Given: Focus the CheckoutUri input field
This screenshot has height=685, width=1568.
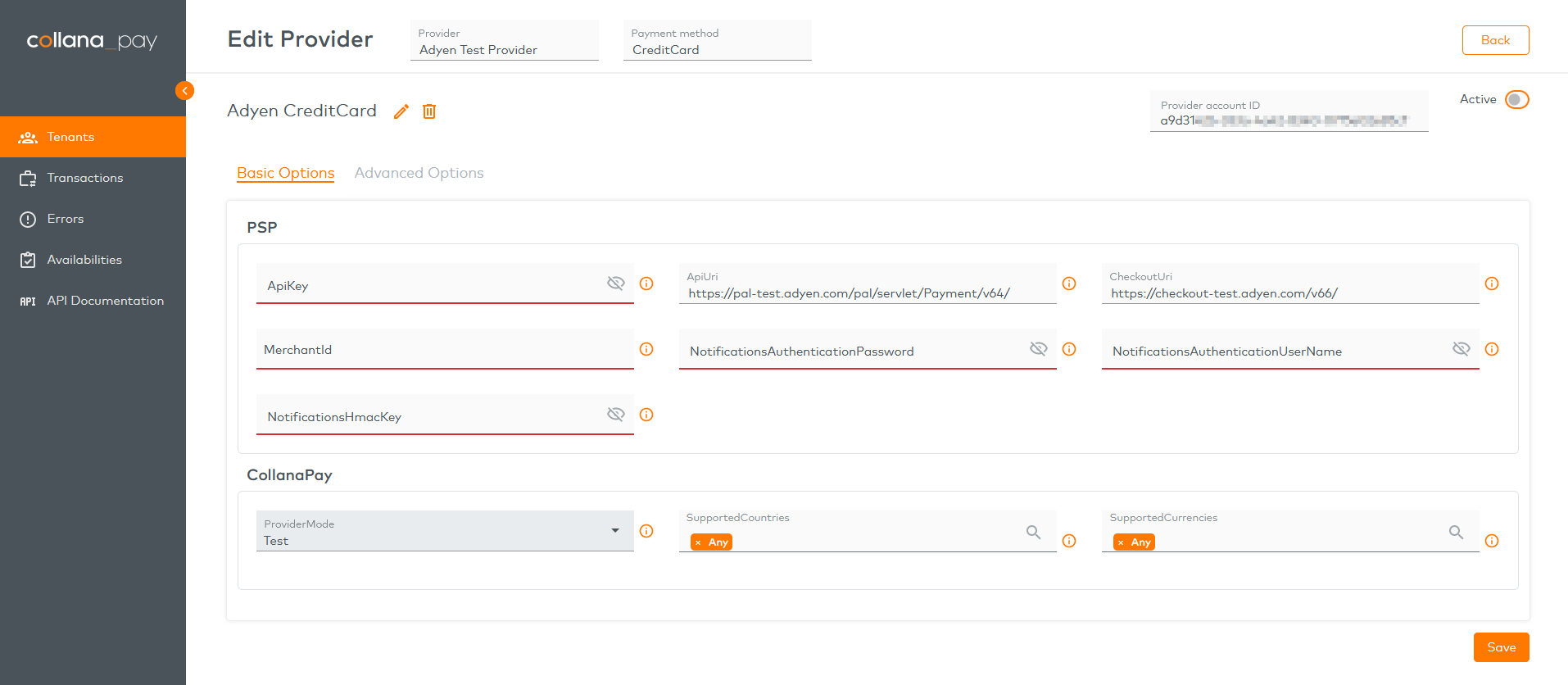Looking at the screenshot, I should click(x=1290, y=284).
